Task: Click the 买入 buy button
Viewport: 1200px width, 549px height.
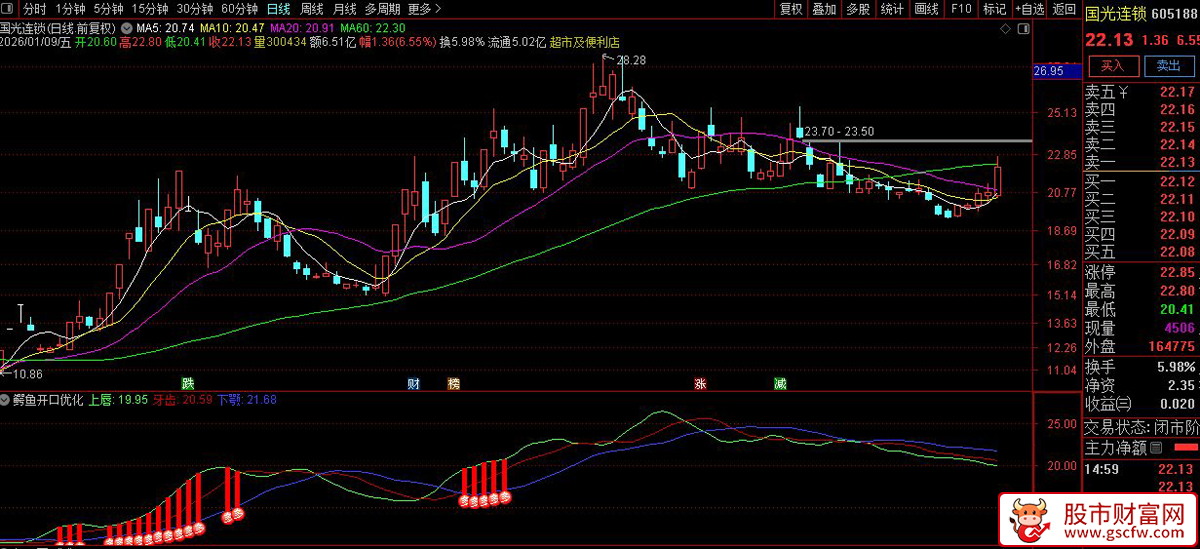Action: point(1112,66)
